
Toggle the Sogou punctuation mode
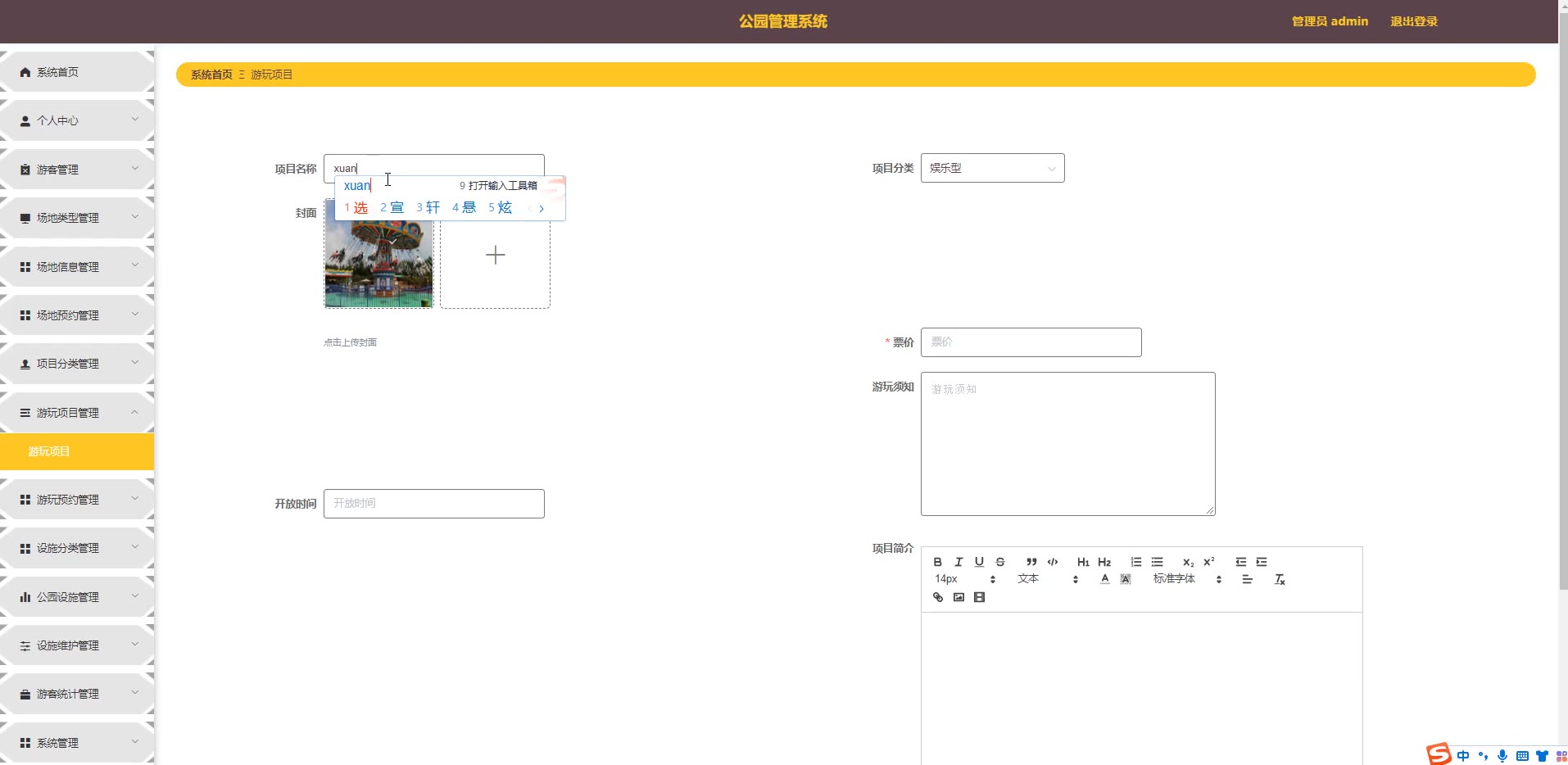[1483, 756]
